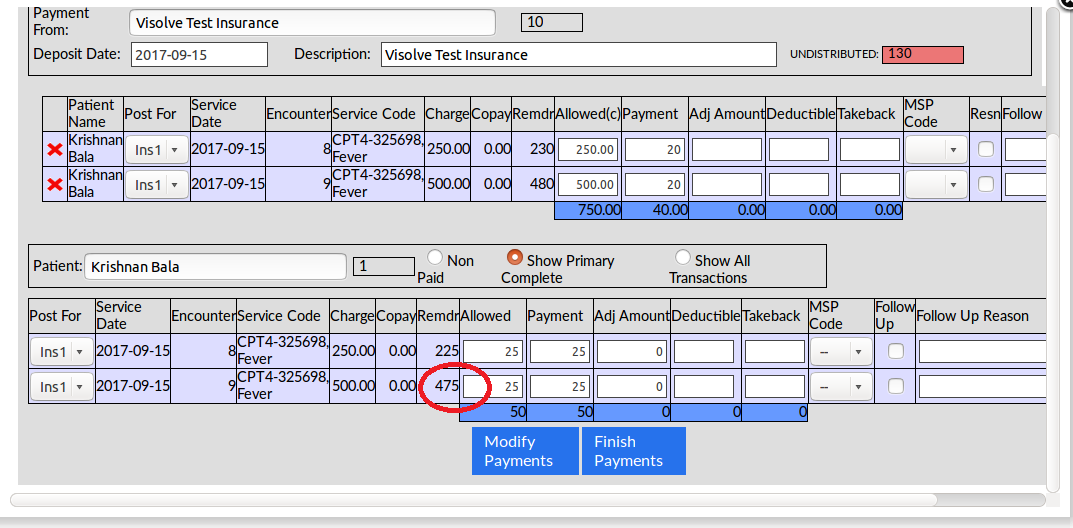Click the Payment From text field
Image resolution: width=1073 pixels, height=528 pixels.
[x=312, y=23]
